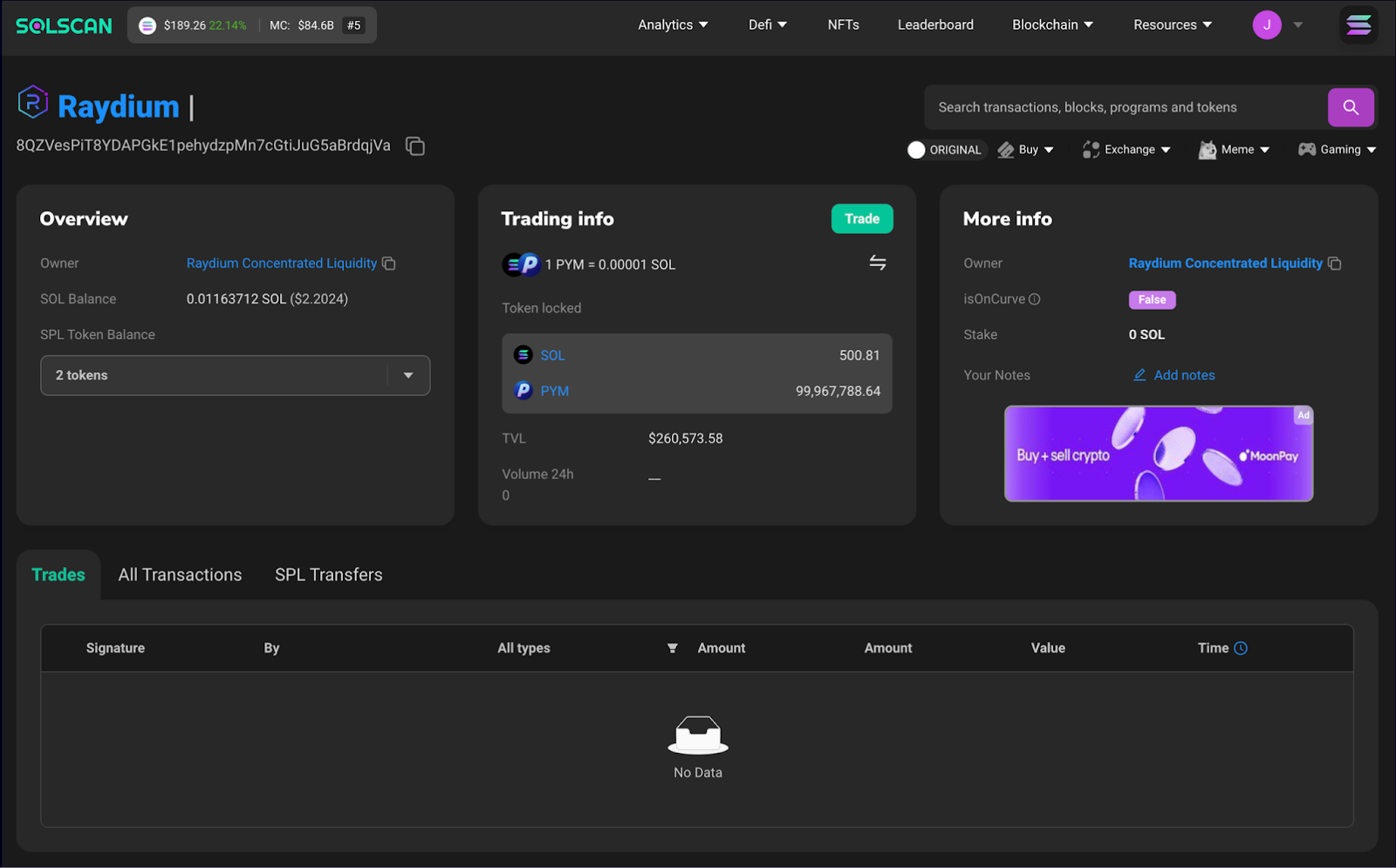Click the #5 market cap rank badge
1396x868 pixels.
pyautogui.click(x=353, y=25)
